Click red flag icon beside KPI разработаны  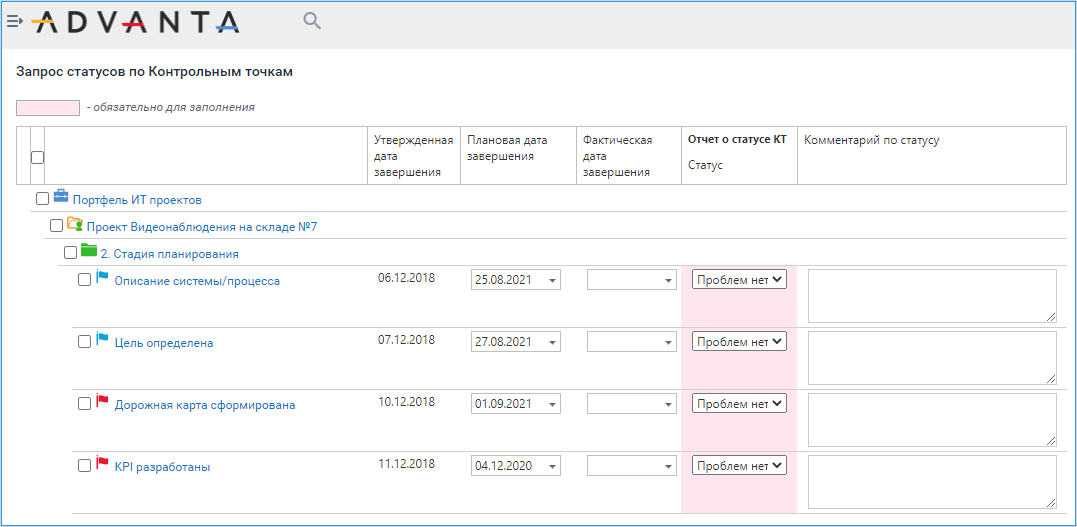pos(102,463)
